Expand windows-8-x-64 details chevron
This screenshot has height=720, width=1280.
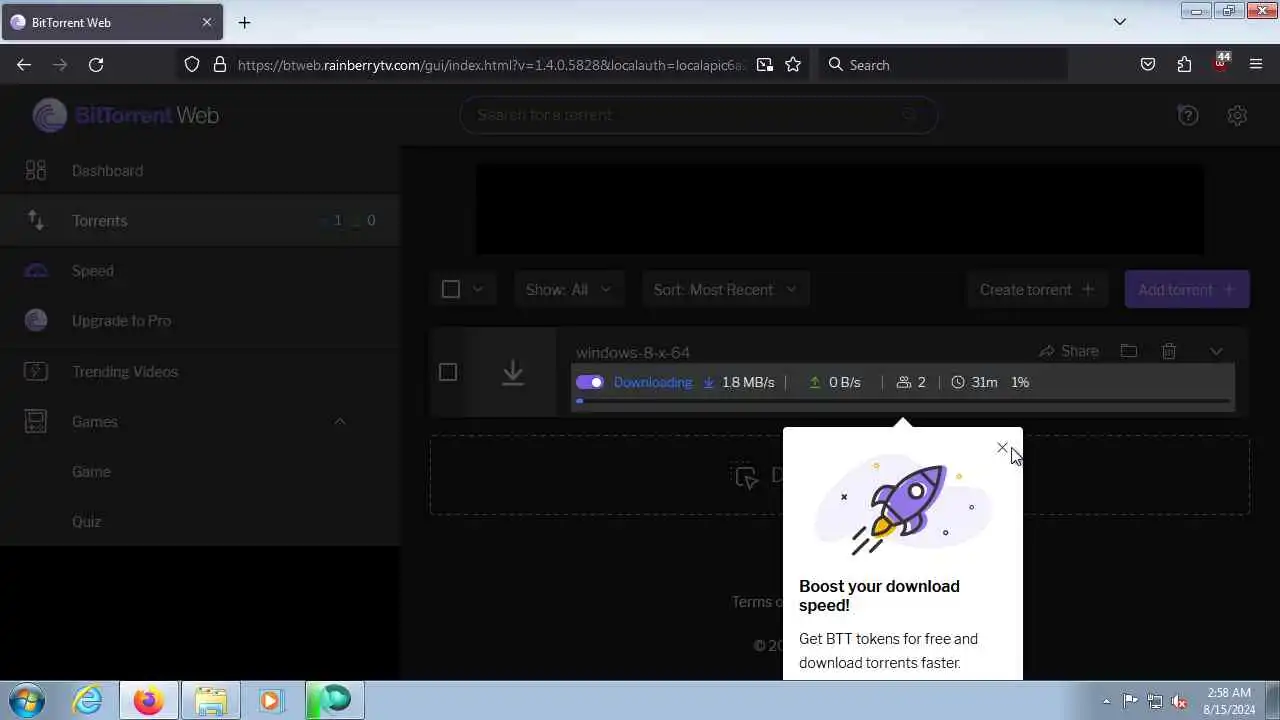[1216, 351]
